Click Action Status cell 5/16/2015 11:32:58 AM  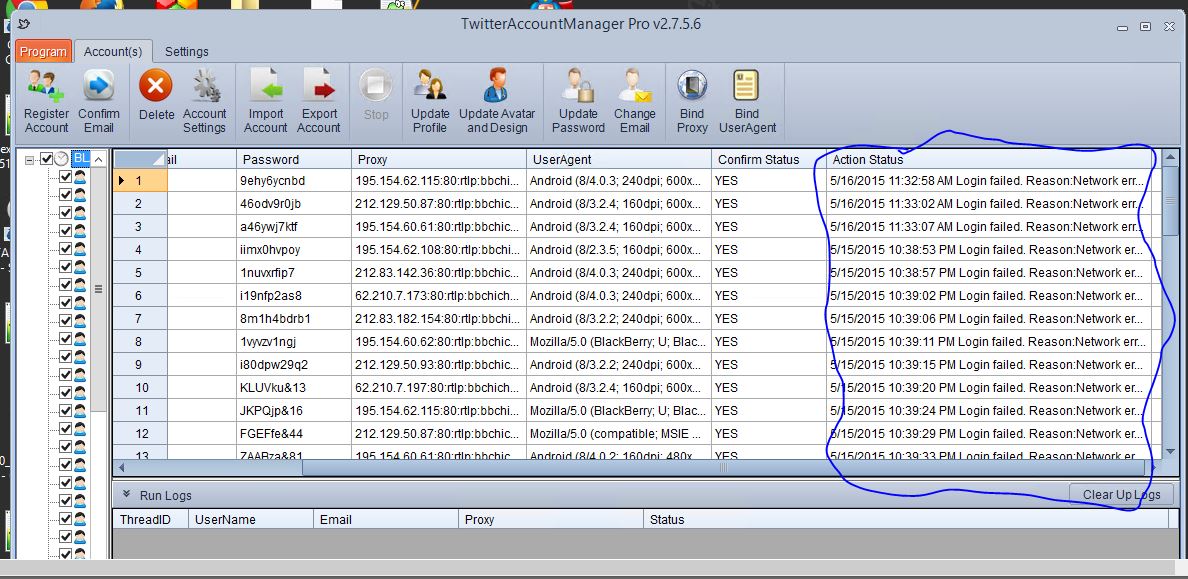pos(989,180)
